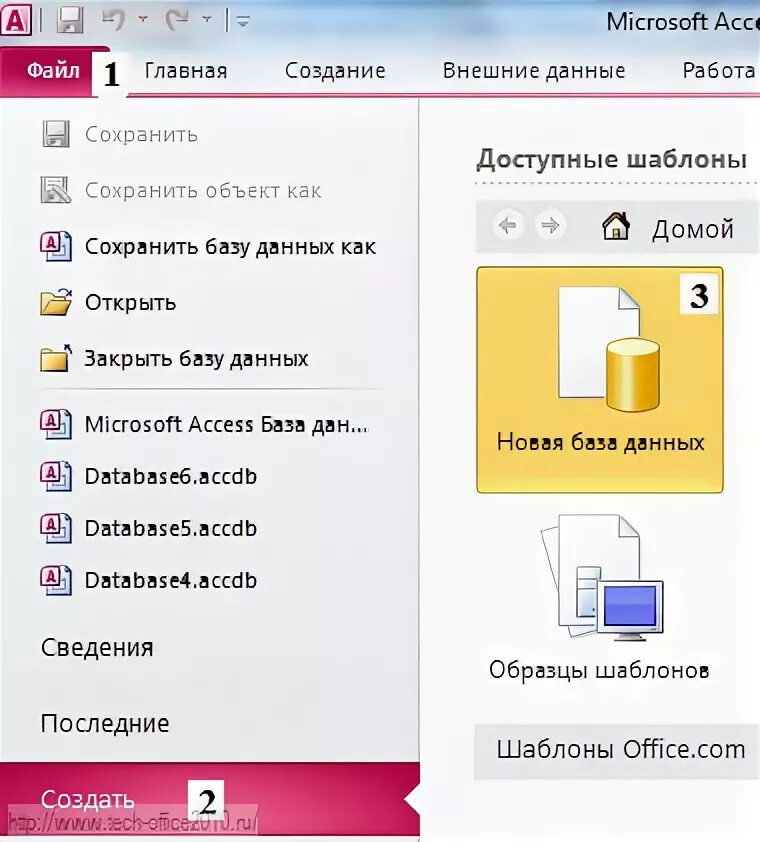This screenshot has width=760, height=842.
Task: Open the Redo history dropdown arrow
Action: pyautogui.click(x=206, y=19)
